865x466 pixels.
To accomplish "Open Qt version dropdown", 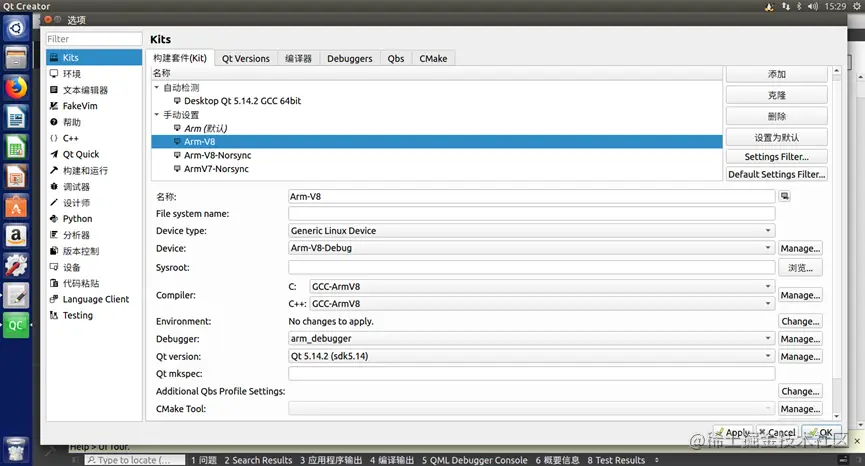I will click(531, 356).
